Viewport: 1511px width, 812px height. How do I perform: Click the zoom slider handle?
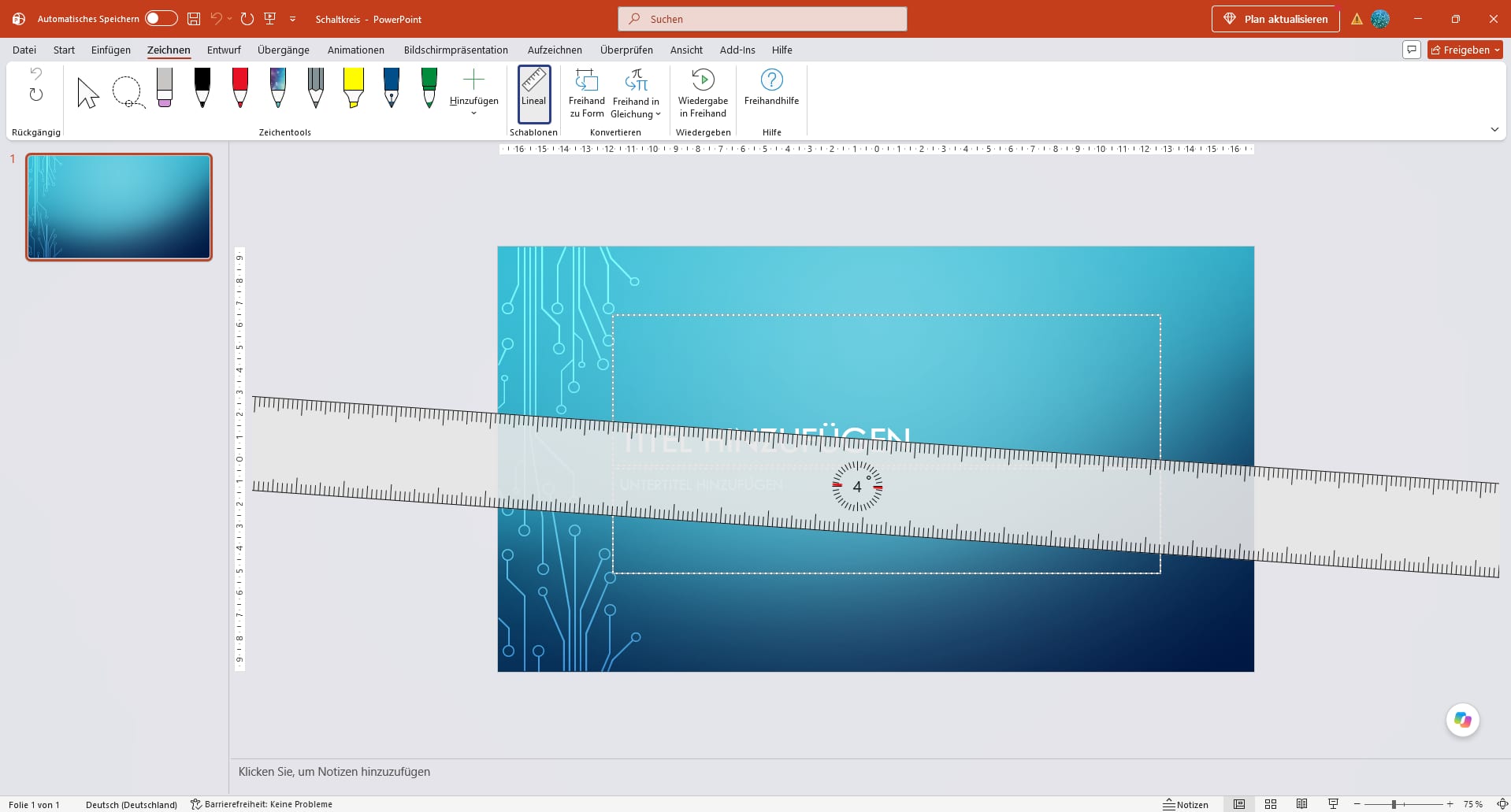tap(1394, 804)
